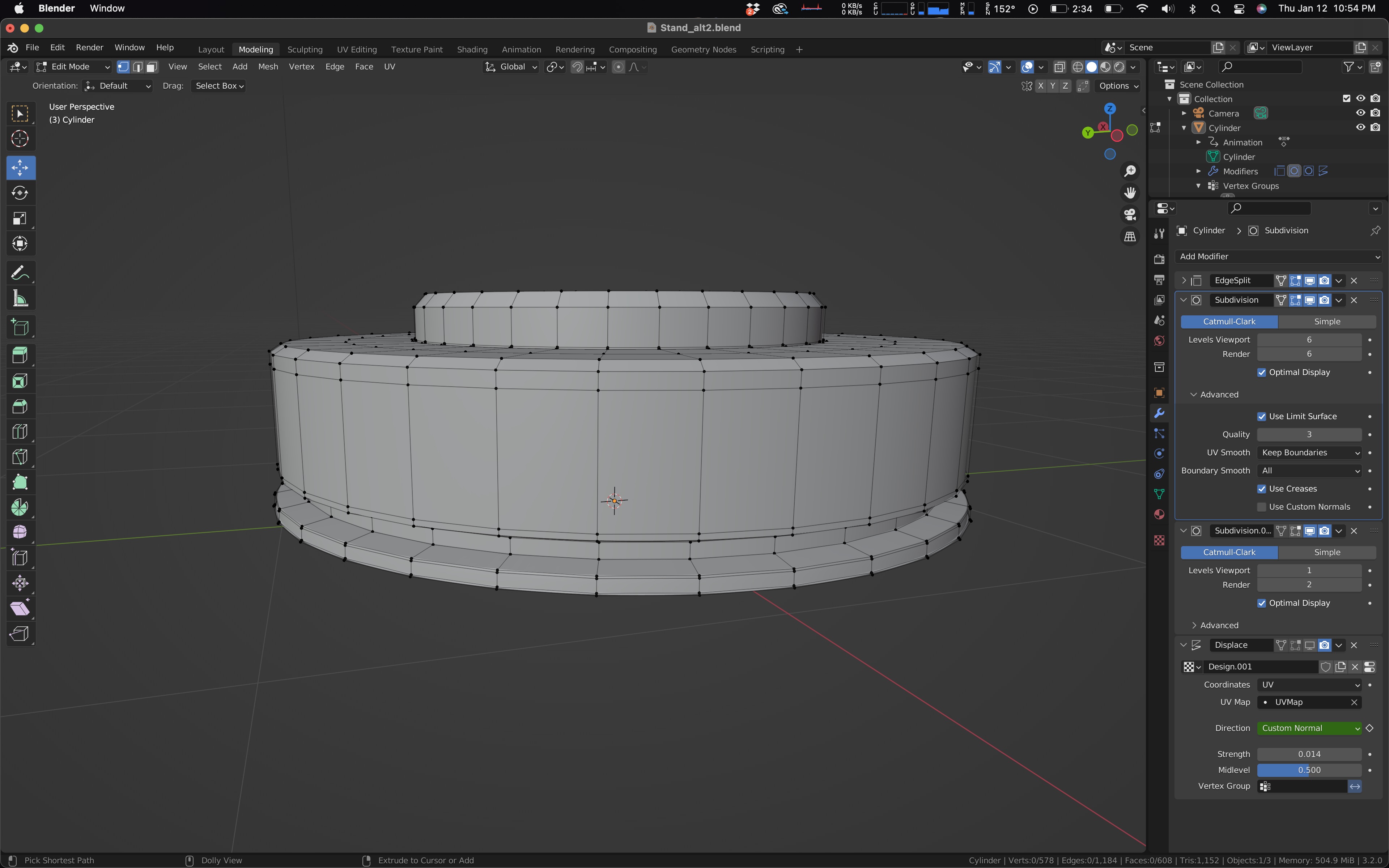Open the Spotlight search in menu bar

click(x=1215, y=9)
